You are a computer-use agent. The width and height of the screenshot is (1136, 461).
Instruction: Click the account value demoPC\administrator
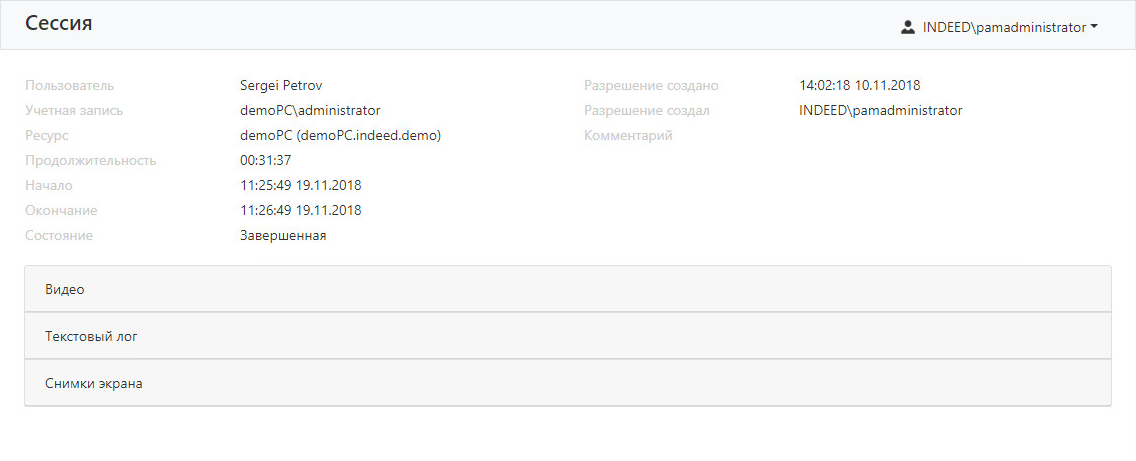(310, 110)
